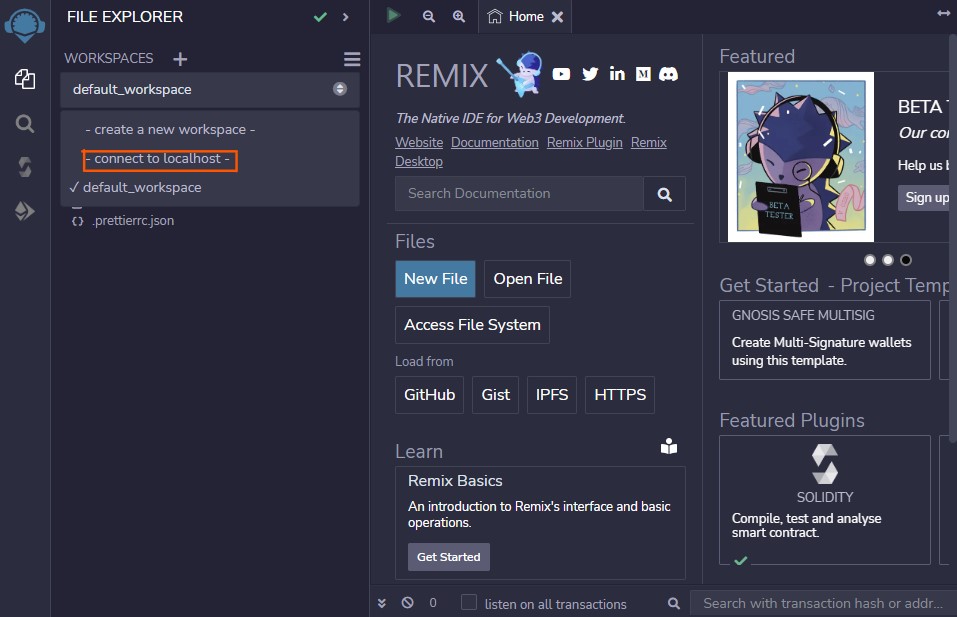Screen dimensions: 957x617
Task: Open Remix Twitter icon
Action: [x=590, y=74]
